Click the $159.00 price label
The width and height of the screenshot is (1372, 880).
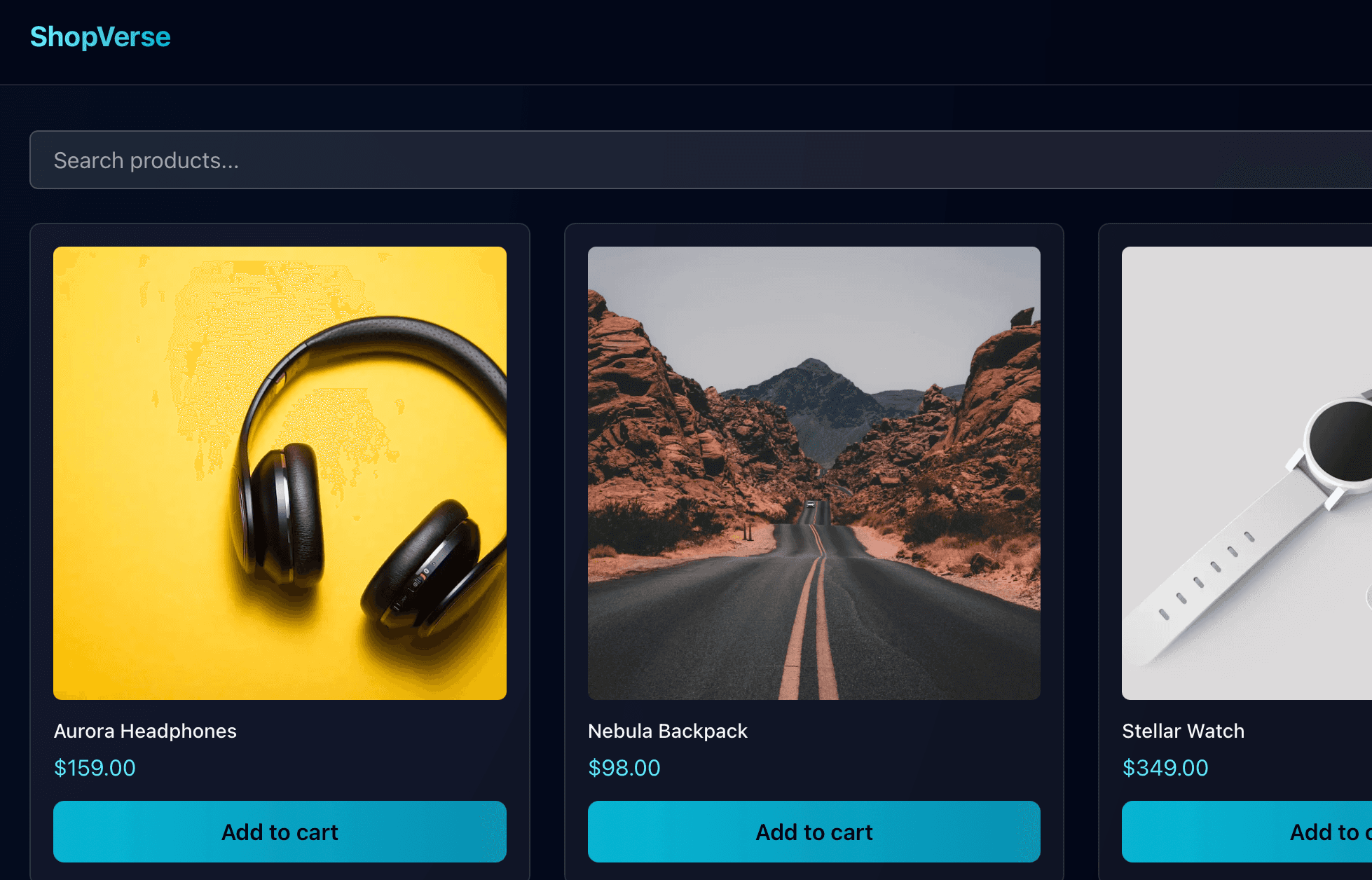pyautogui.click(x=95, y=768)
